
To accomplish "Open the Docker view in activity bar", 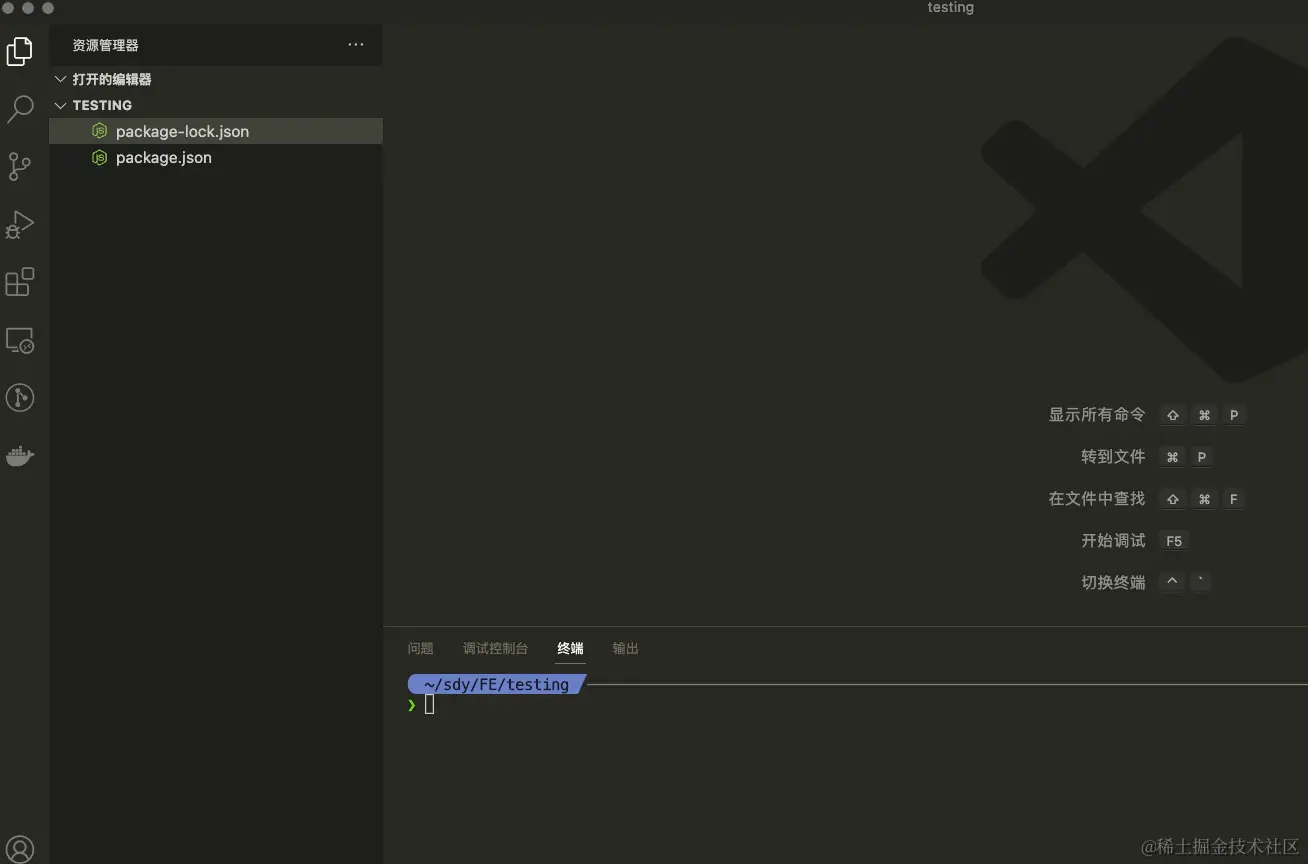I will tap(20, 456).
